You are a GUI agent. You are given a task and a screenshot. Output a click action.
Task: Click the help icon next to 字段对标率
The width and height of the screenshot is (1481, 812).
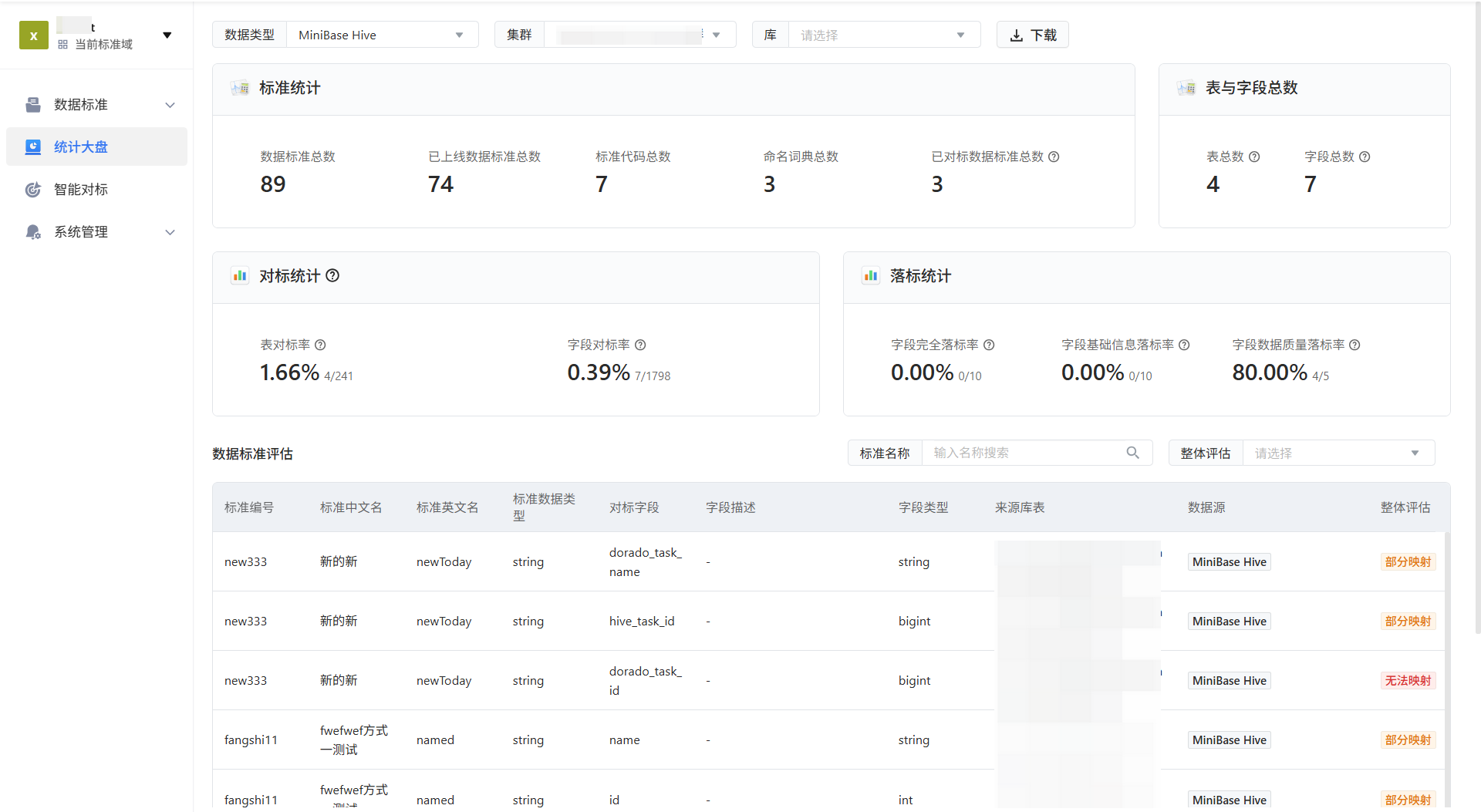coord(640,345)
